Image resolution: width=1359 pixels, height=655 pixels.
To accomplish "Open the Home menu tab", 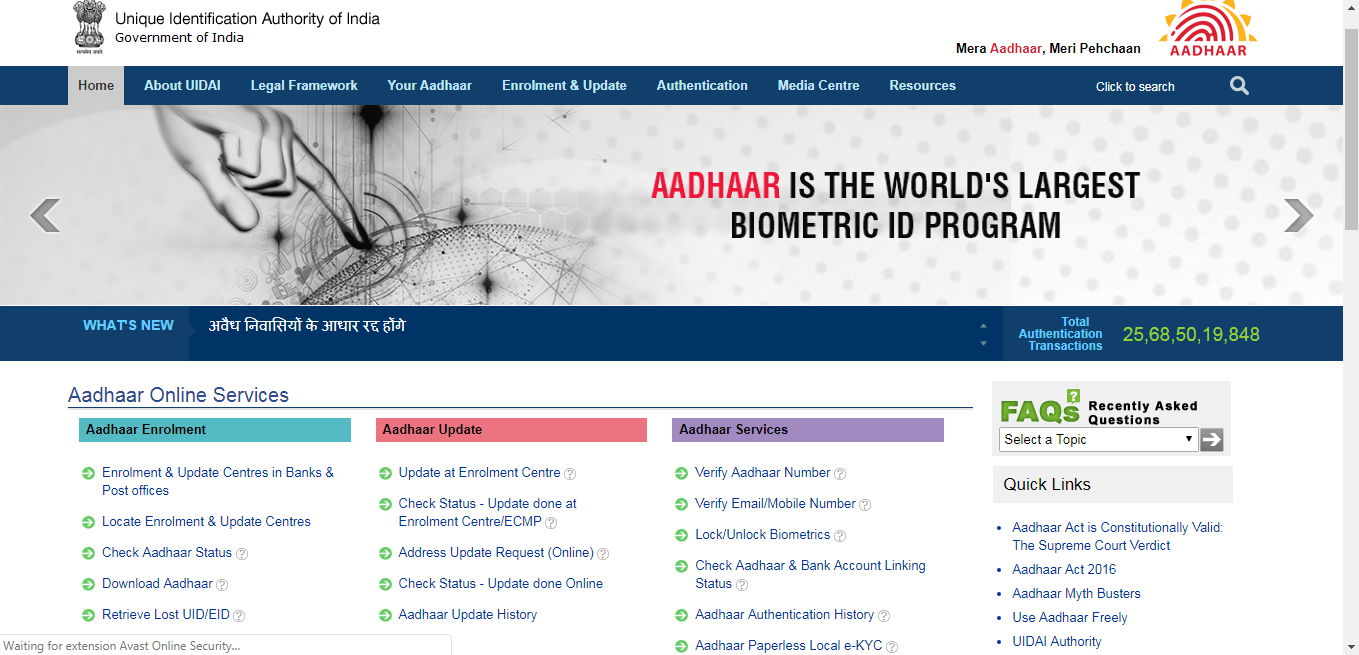I will coord(96,86).
